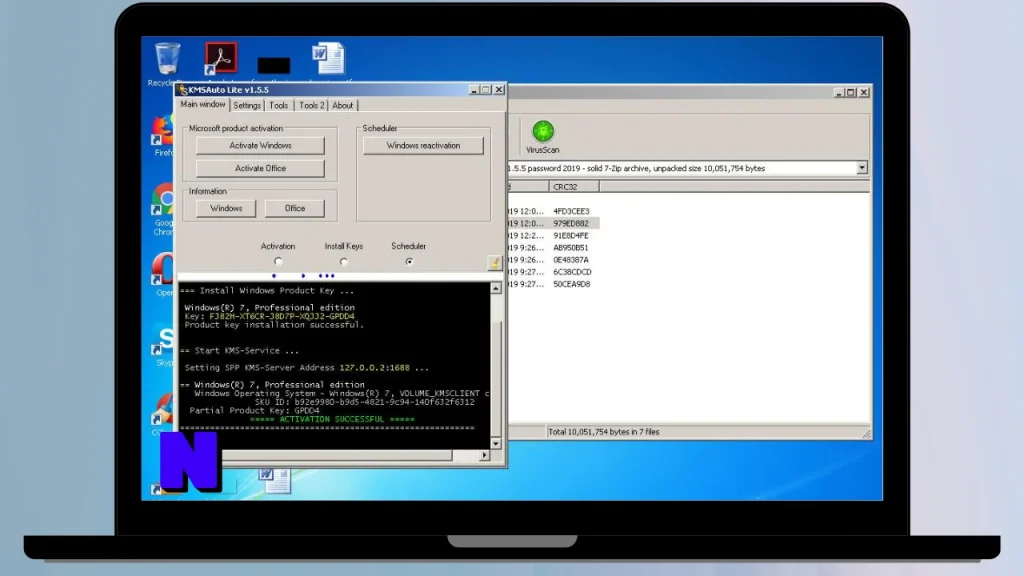Minimize the KMSAuto Lite window
Viewport: 1024px width, 576px height.
click(473, 90)
